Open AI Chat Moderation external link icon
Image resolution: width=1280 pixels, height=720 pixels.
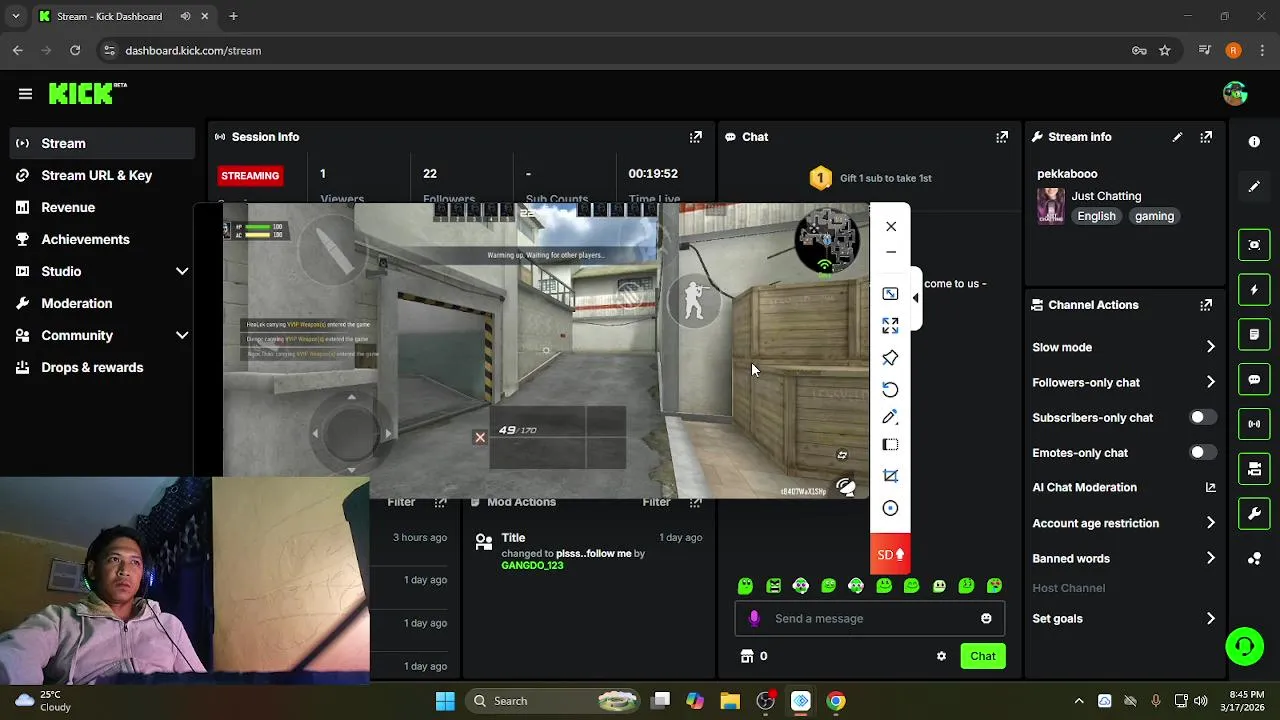point(1210,488)
